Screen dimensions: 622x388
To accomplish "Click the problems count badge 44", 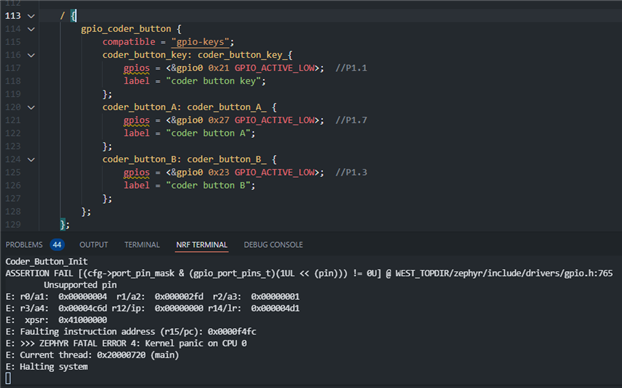I will [x=57, y=245].
